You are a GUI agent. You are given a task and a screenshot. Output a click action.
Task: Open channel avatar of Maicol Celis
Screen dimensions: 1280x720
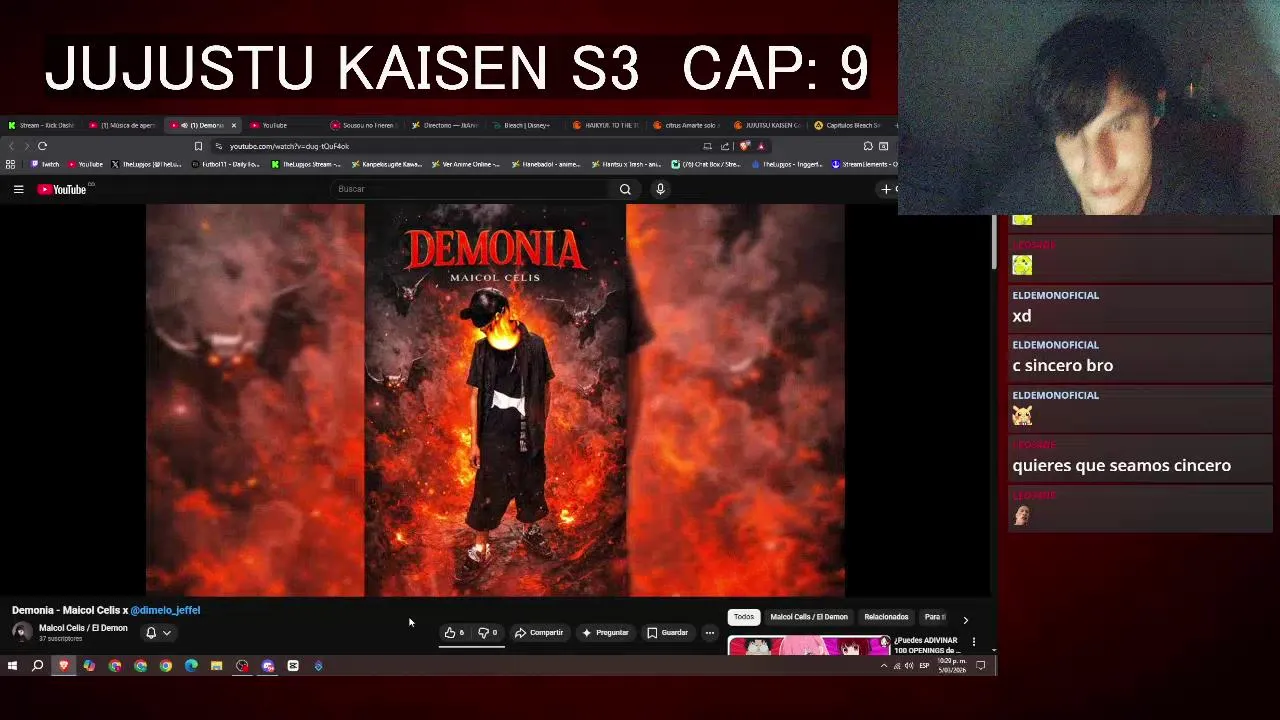coord(22,632)
